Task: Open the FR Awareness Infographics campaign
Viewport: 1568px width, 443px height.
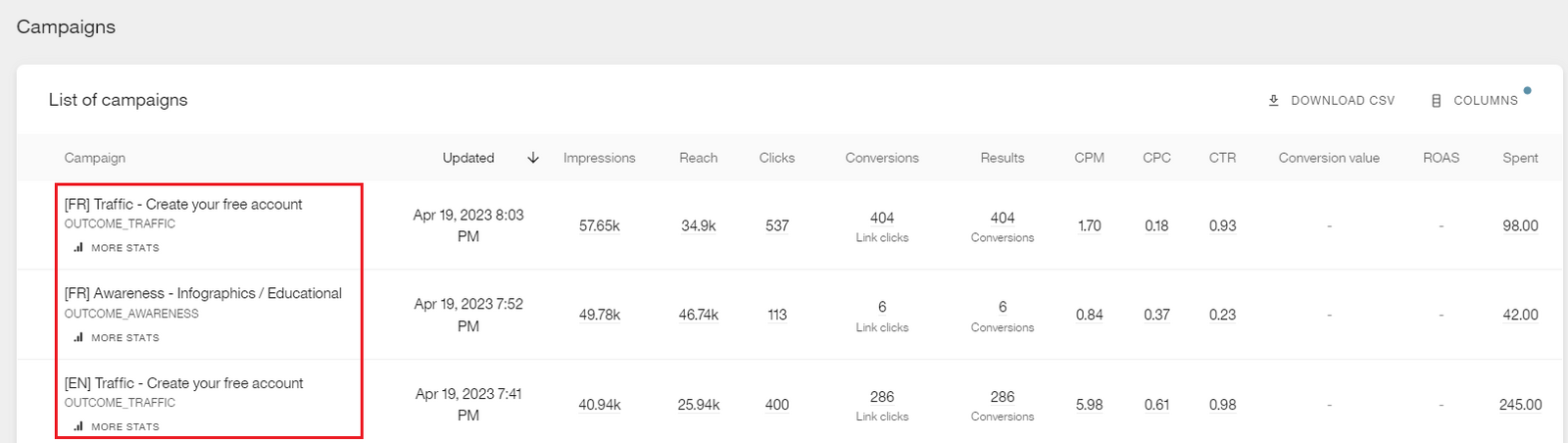Action: (203, 293)
